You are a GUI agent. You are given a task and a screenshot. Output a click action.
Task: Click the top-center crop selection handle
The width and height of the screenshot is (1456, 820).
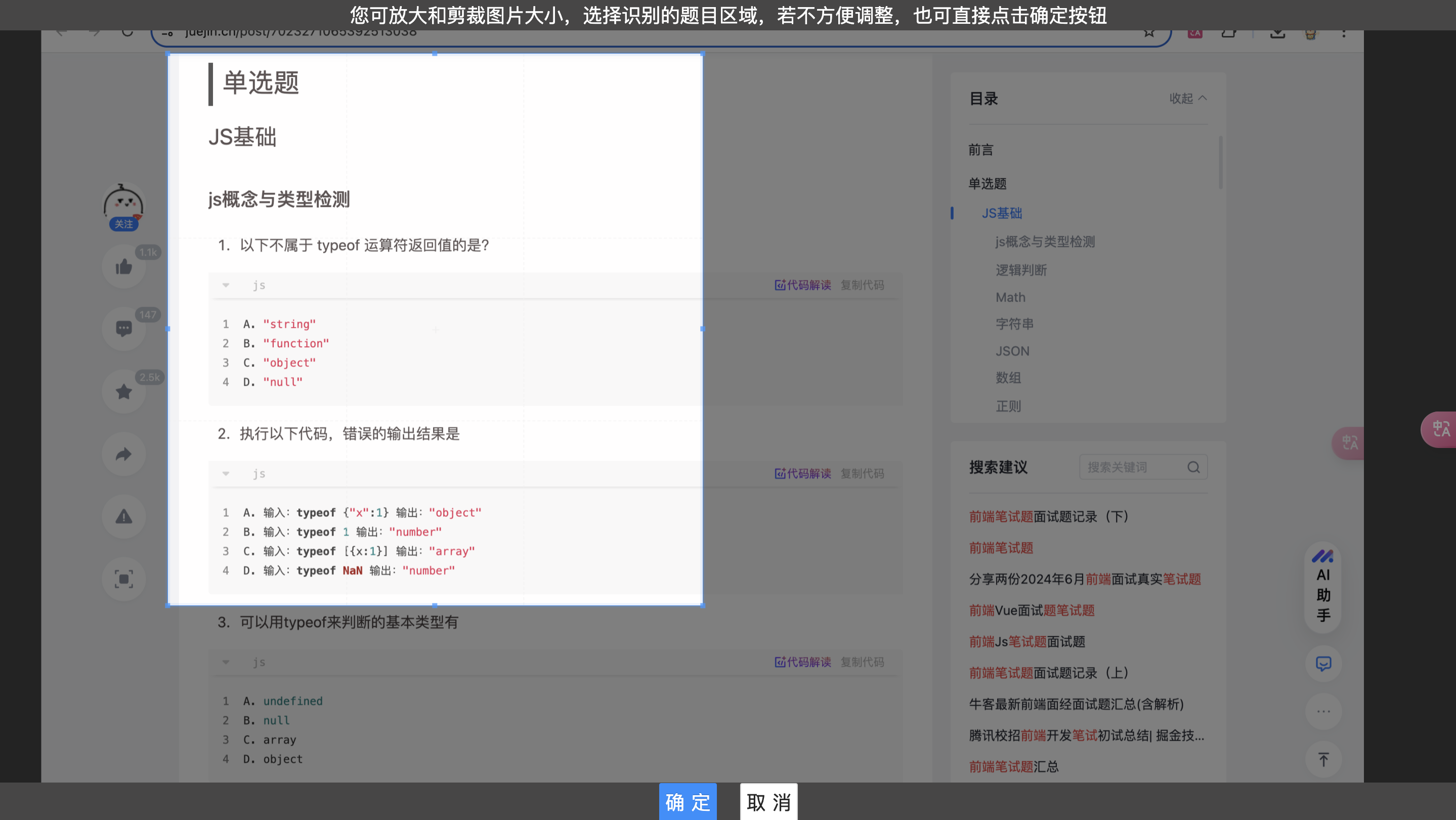435,54
